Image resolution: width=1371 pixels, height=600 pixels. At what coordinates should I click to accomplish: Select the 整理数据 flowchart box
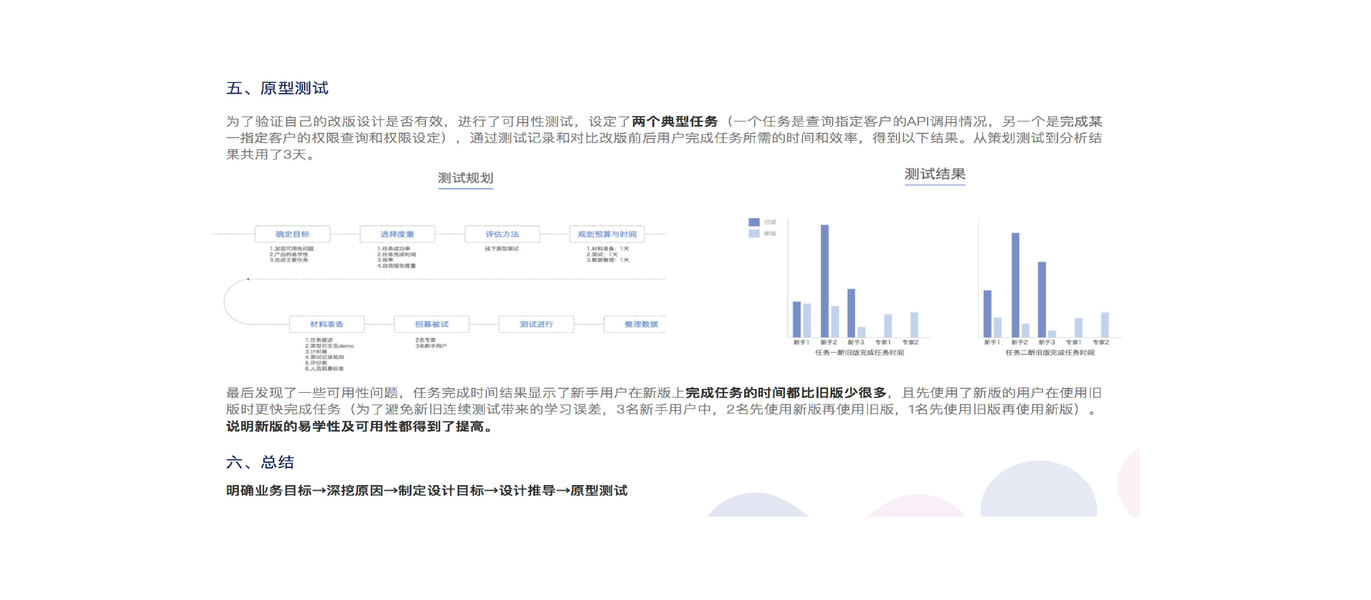pyautogui.click(x=635, y=324)
